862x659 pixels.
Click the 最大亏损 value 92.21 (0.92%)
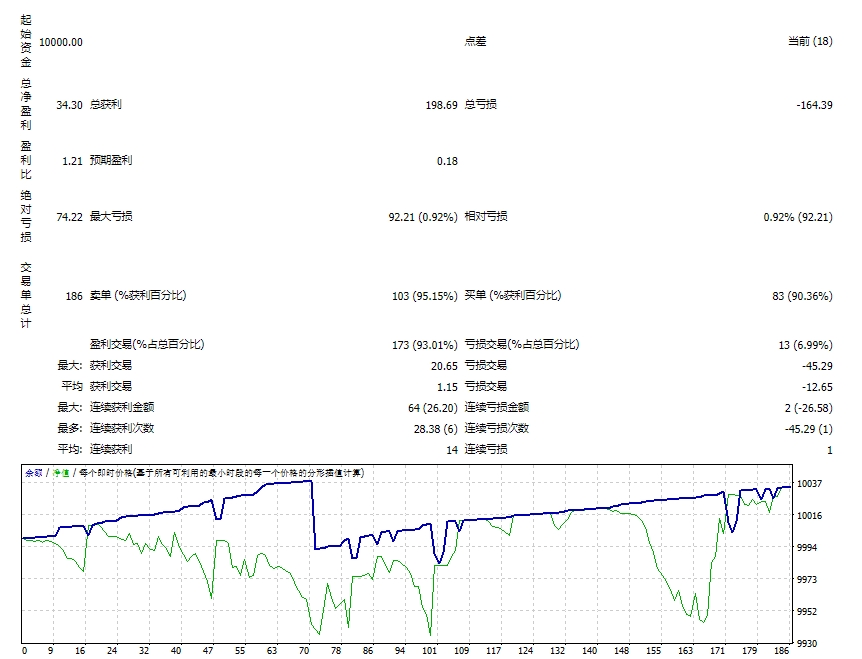(423, 217)
